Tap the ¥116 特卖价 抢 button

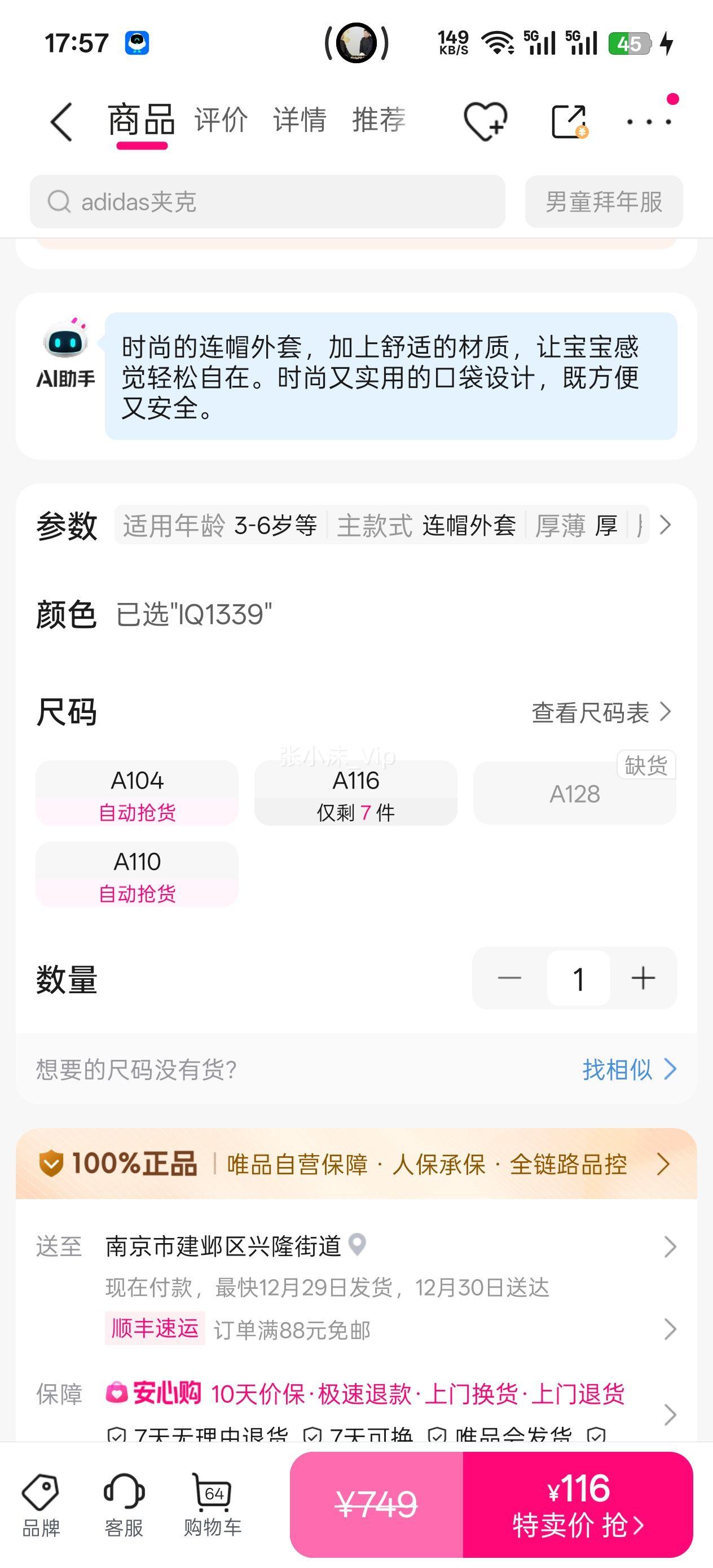578,1505
